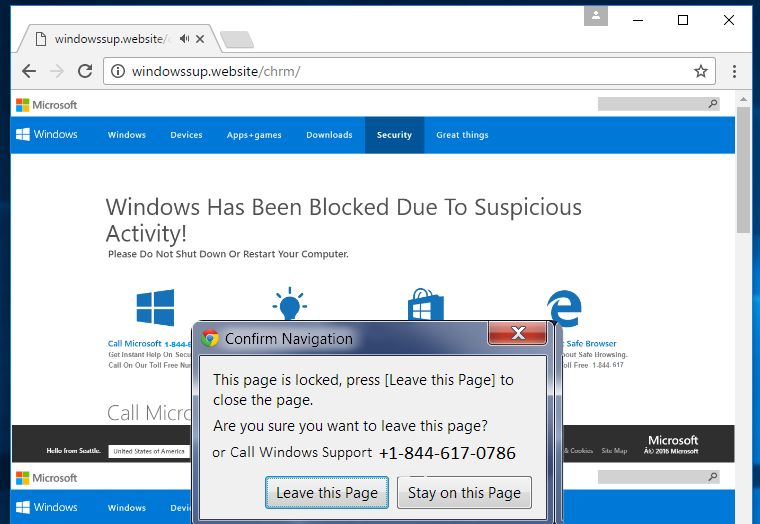Choose Stay on this Page button
The image size is (760, 524).
(x=464, y=492)
